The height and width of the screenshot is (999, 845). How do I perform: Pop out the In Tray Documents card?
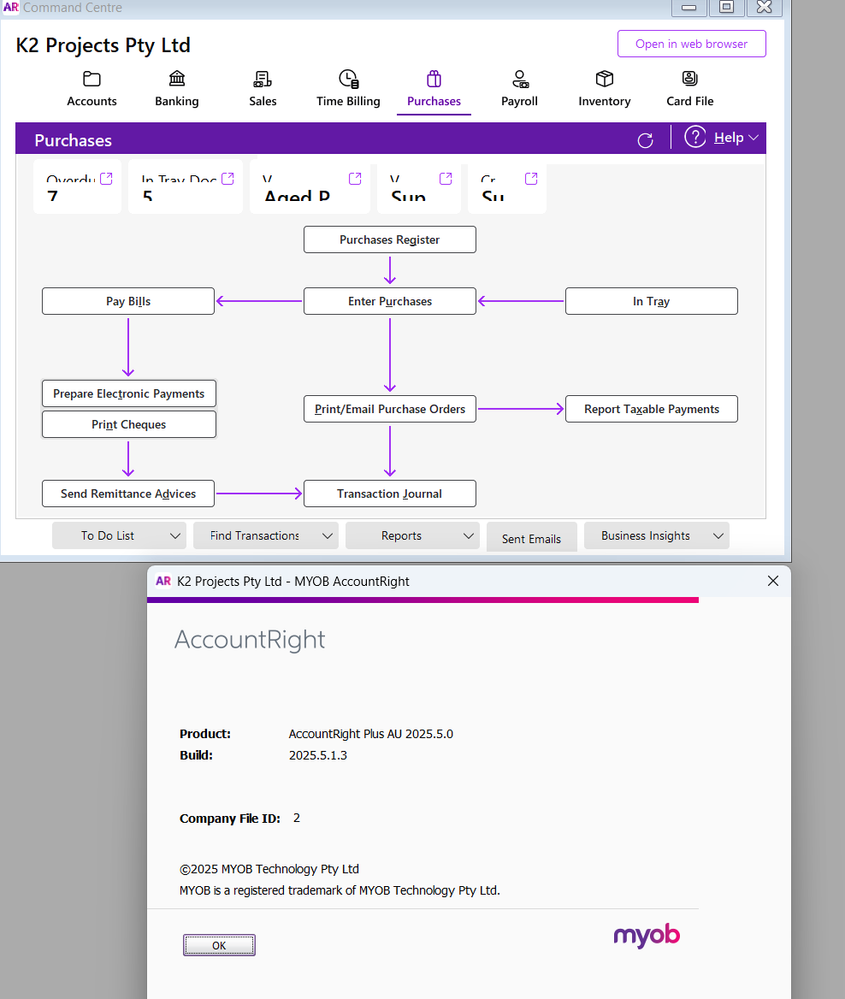coord(228,179)
